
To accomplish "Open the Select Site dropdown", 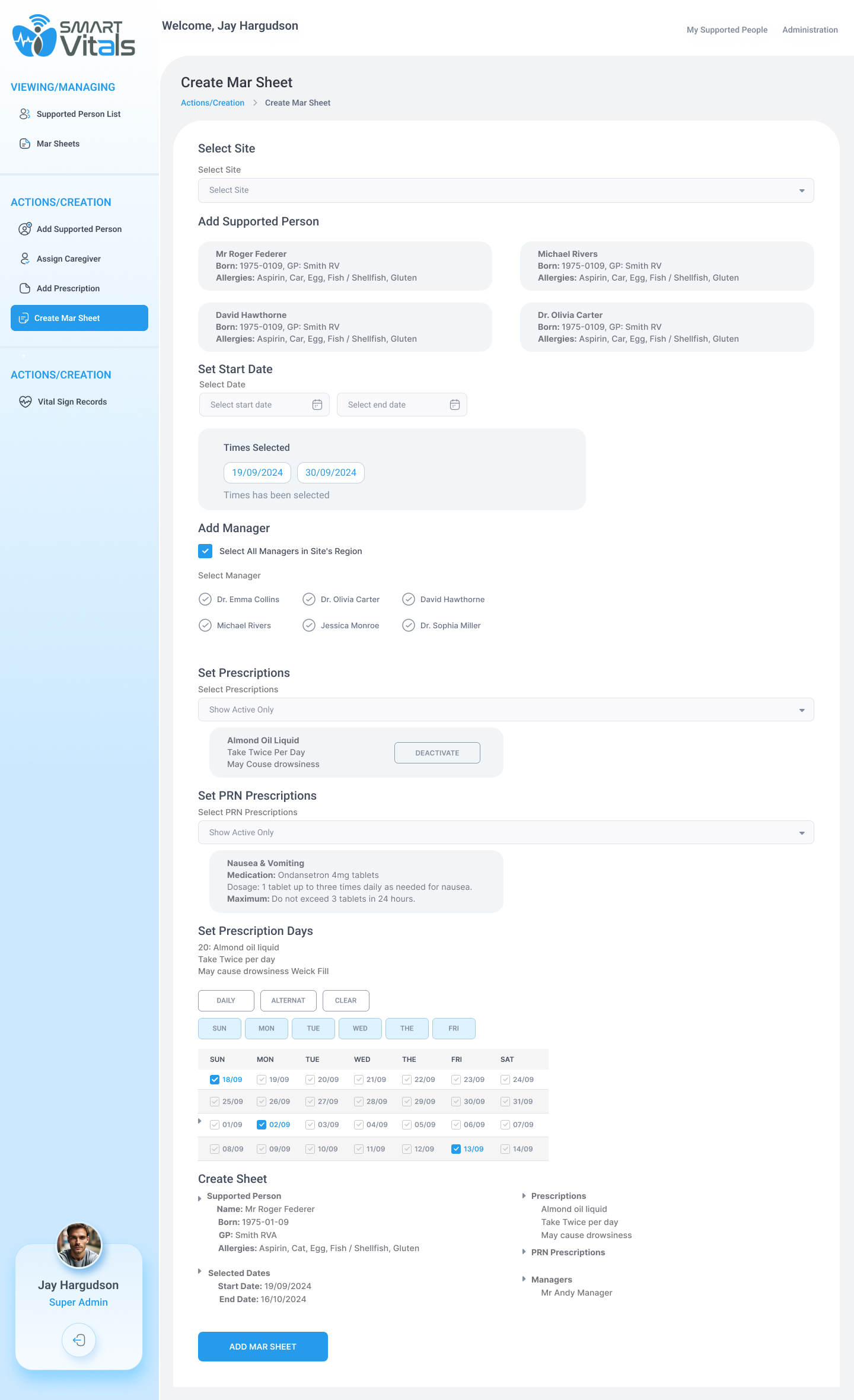I will point(505,190).
